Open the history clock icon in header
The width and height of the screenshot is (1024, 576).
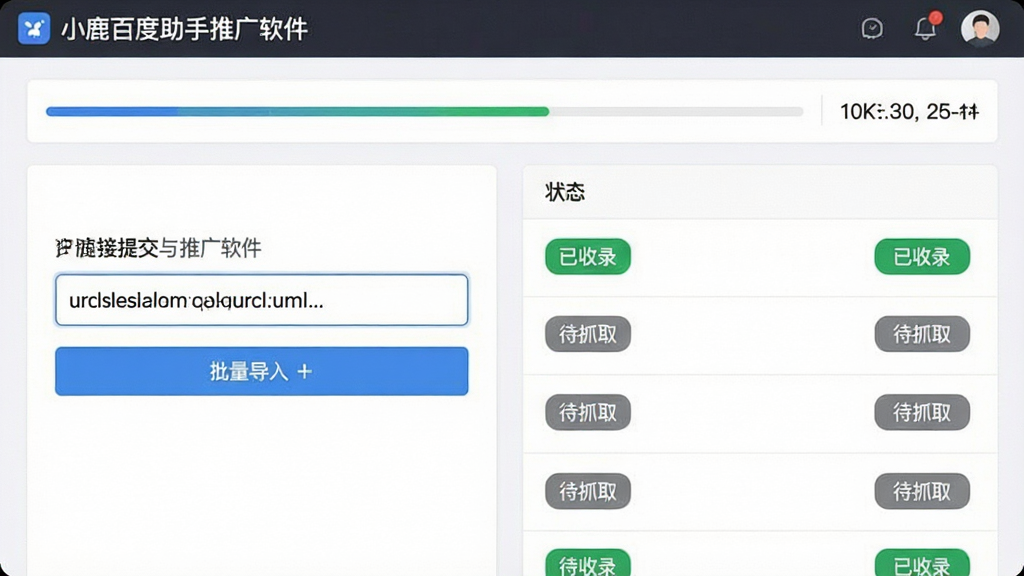872,29
